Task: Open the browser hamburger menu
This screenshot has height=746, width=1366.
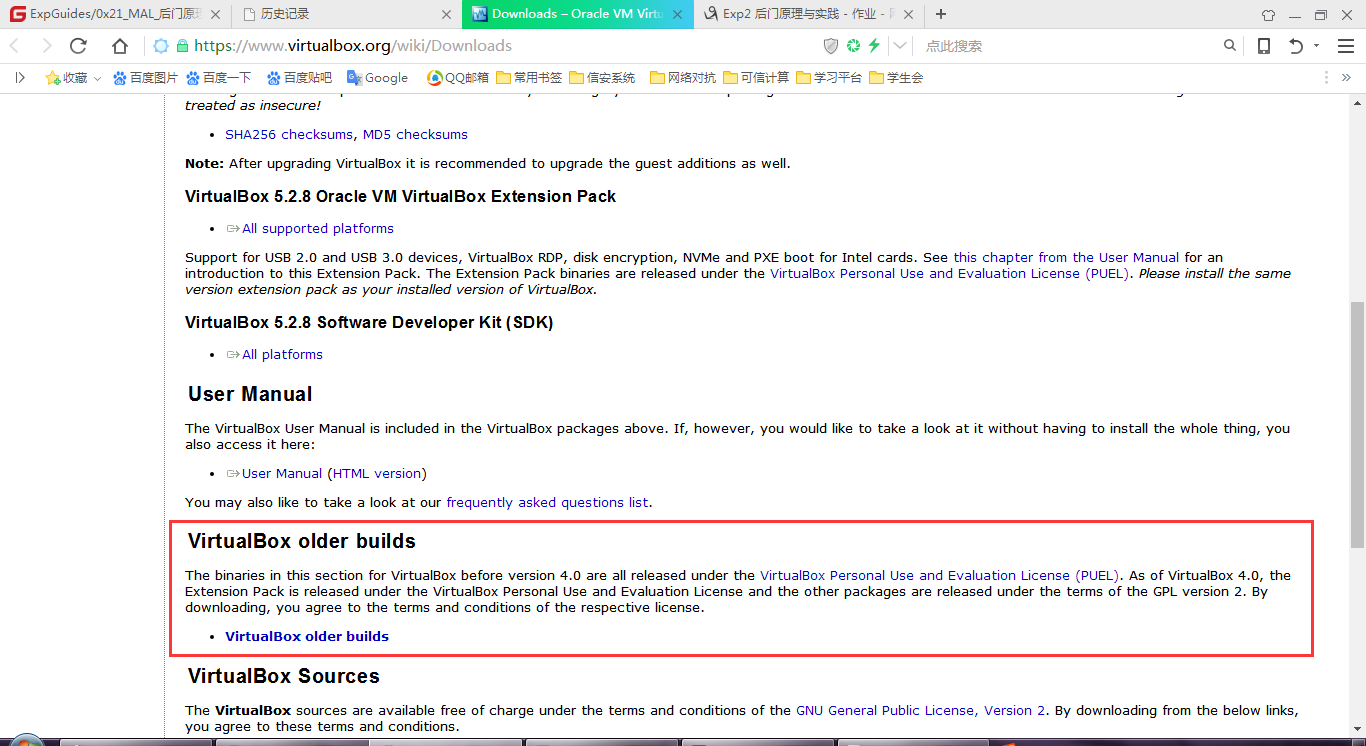Action: coord(1345,46)
